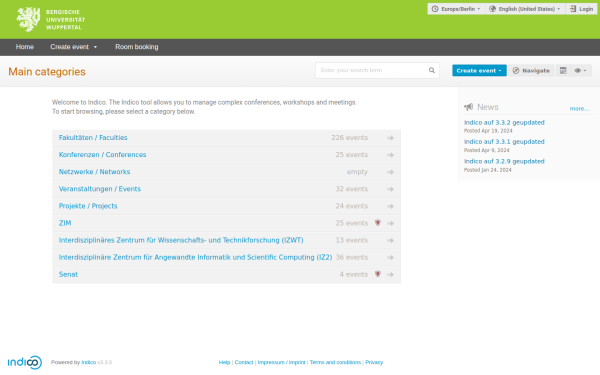
Task: Open the Interdisziplinäre Zentrum IZ2 category
Action: pyautogui.click(x=196, y=257)
